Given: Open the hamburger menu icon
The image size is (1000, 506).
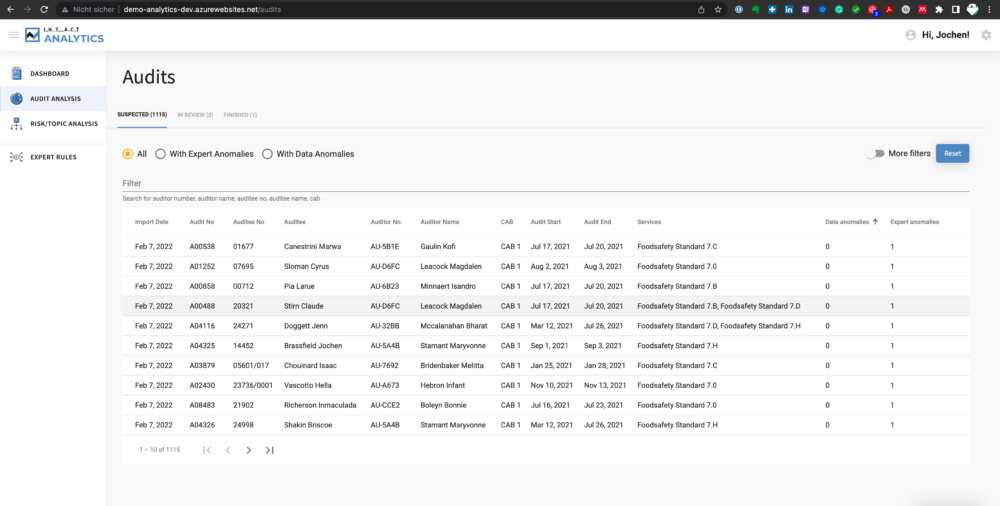Looking at the screenshot, I should coord(13,35).
